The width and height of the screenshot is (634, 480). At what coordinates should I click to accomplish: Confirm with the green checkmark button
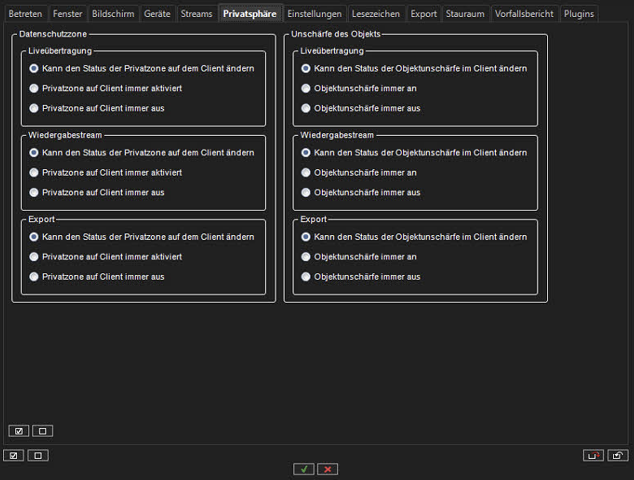point(304,469)
